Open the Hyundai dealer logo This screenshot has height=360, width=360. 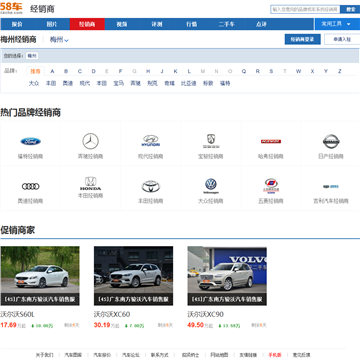tap(151, 141)
